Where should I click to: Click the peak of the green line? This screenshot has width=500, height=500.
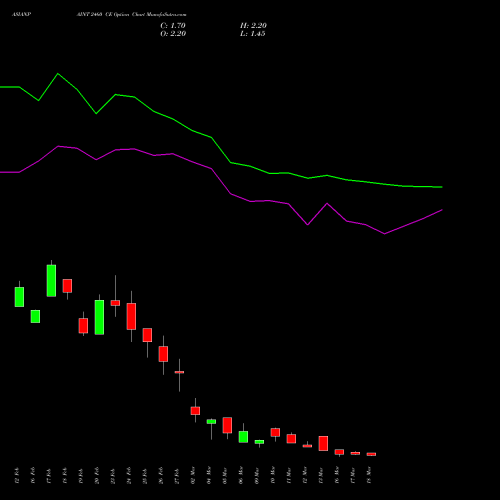pos(58,73)
